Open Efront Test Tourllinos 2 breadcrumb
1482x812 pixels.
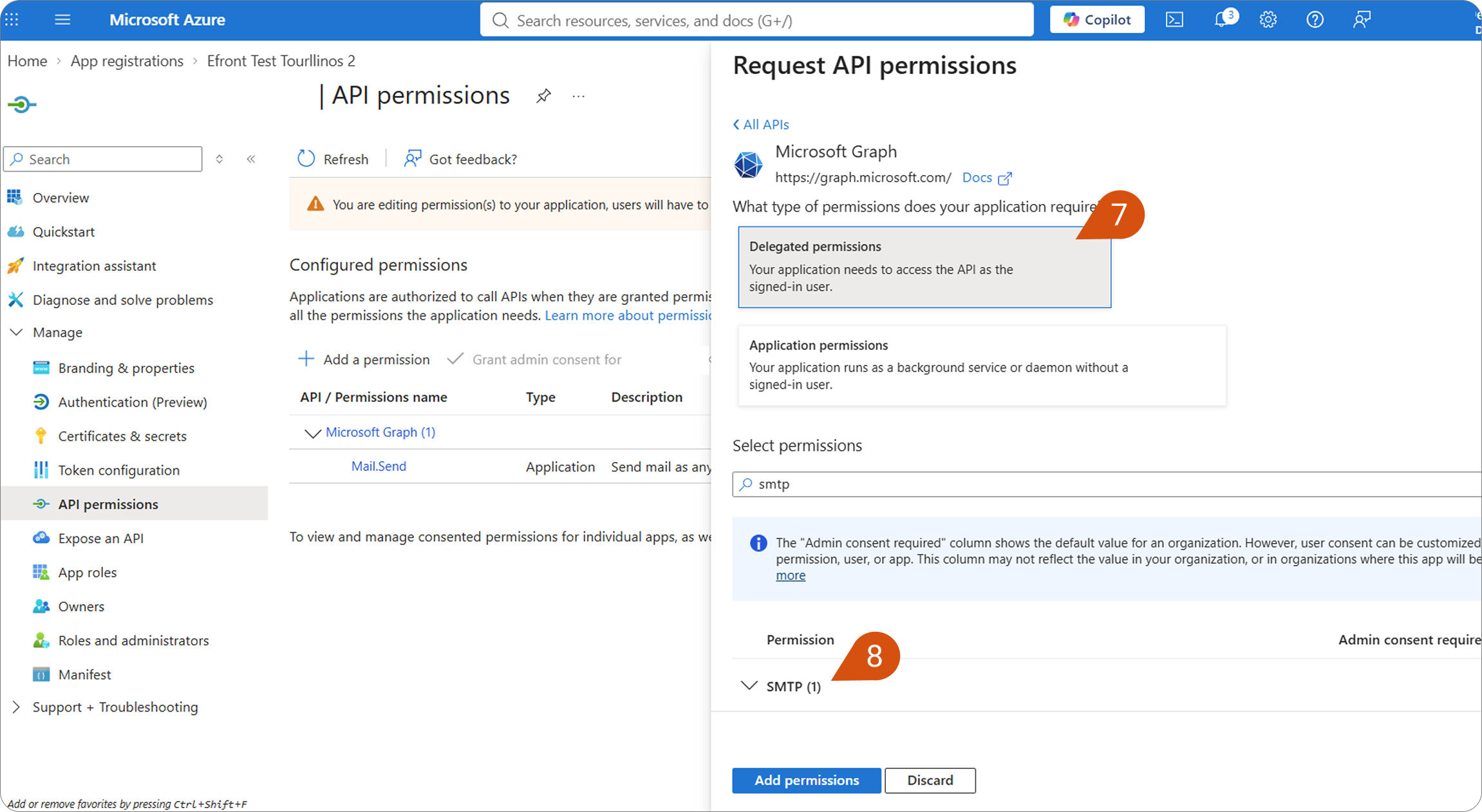point(281,60)
